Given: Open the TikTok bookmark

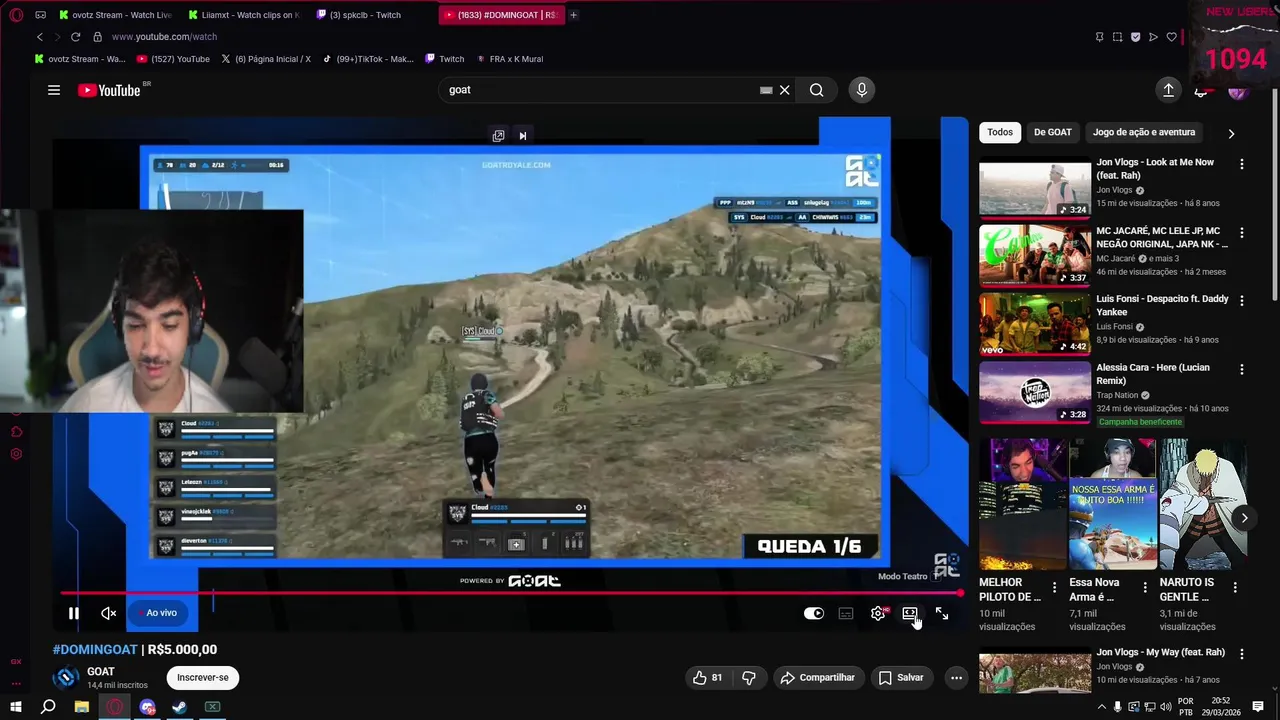Looking at the screenshot, I should 369,59.
